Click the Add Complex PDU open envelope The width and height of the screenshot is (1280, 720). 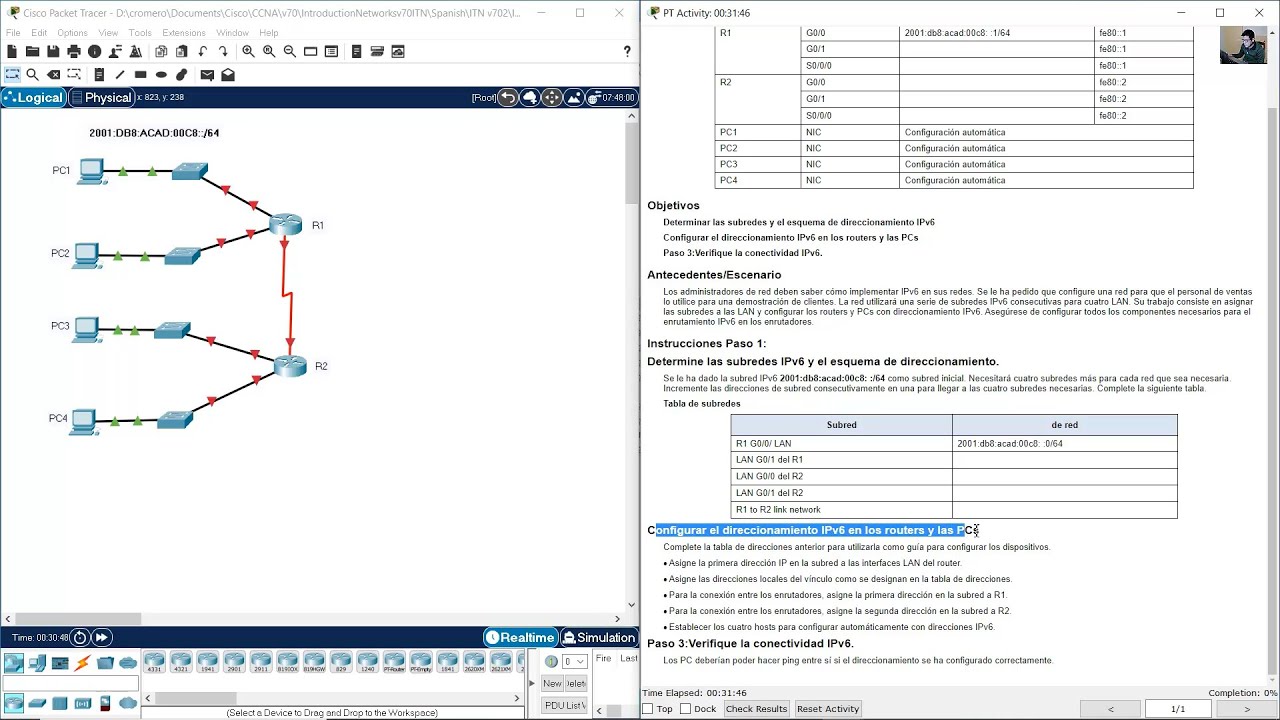228,74
